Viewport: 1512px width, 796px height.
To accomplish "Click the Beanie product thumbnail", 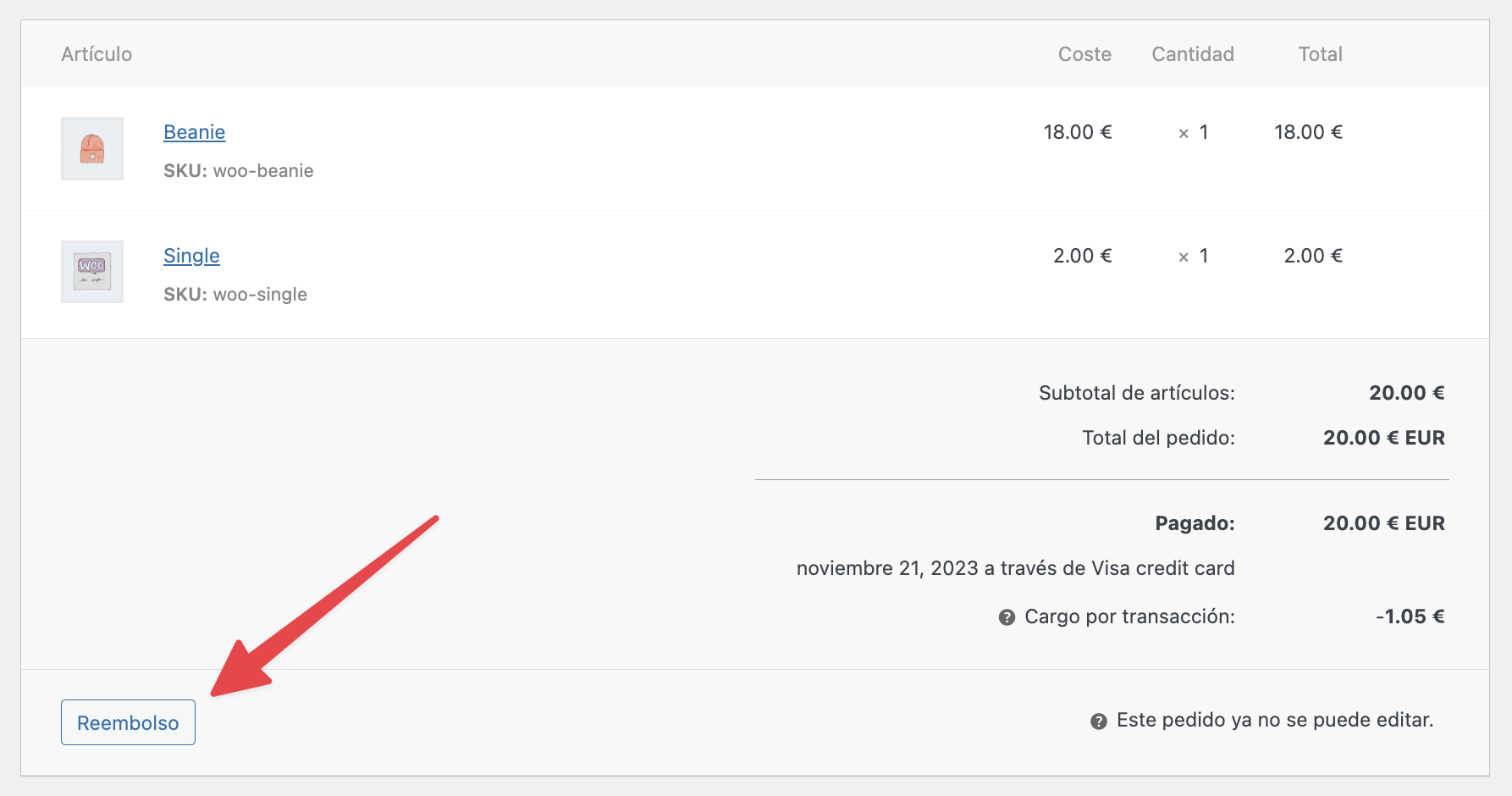I will [92, 149].
